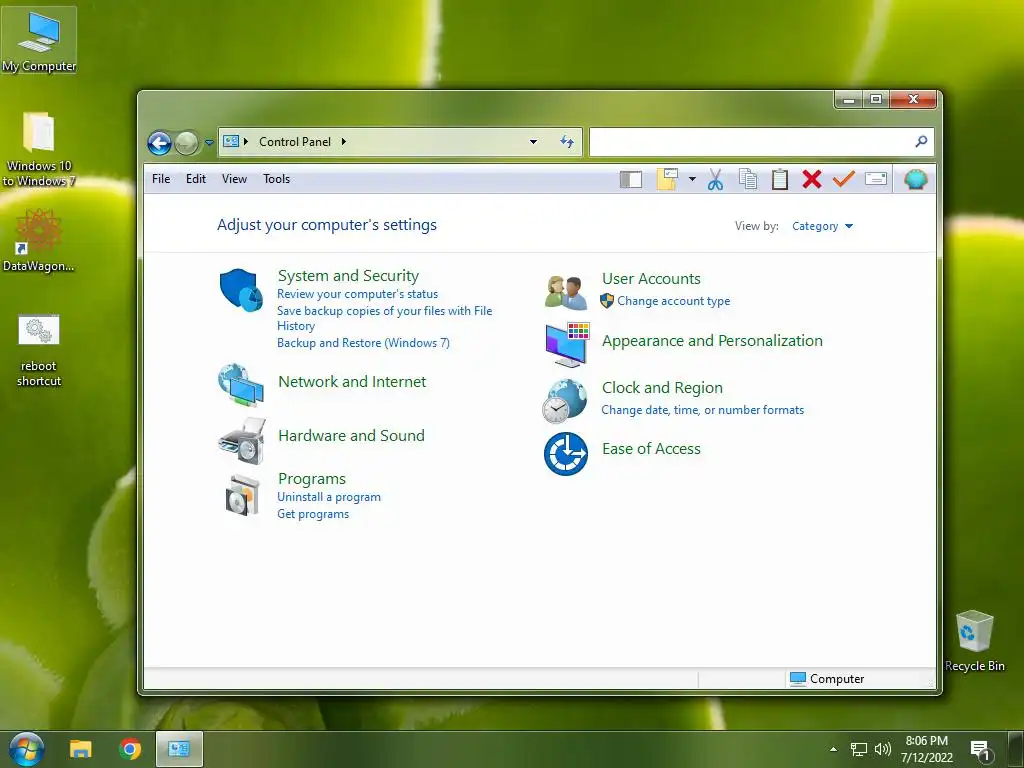The width and height of the screenshot is (1024, 768).
Task: Open the address bar history dropdown
Action: (533, 142)
